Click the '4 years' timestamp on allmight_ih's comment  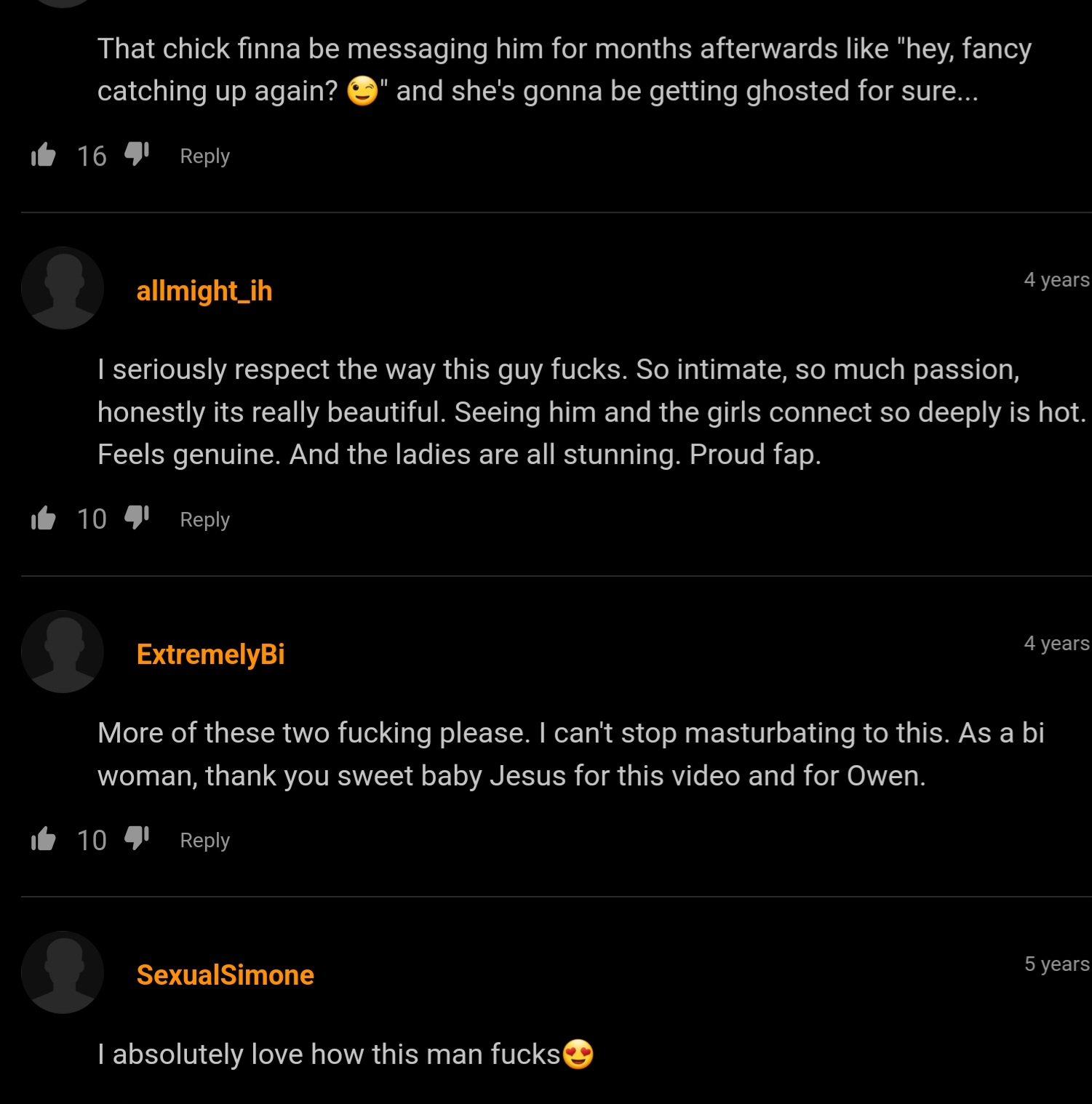(x=1054, y=279)
